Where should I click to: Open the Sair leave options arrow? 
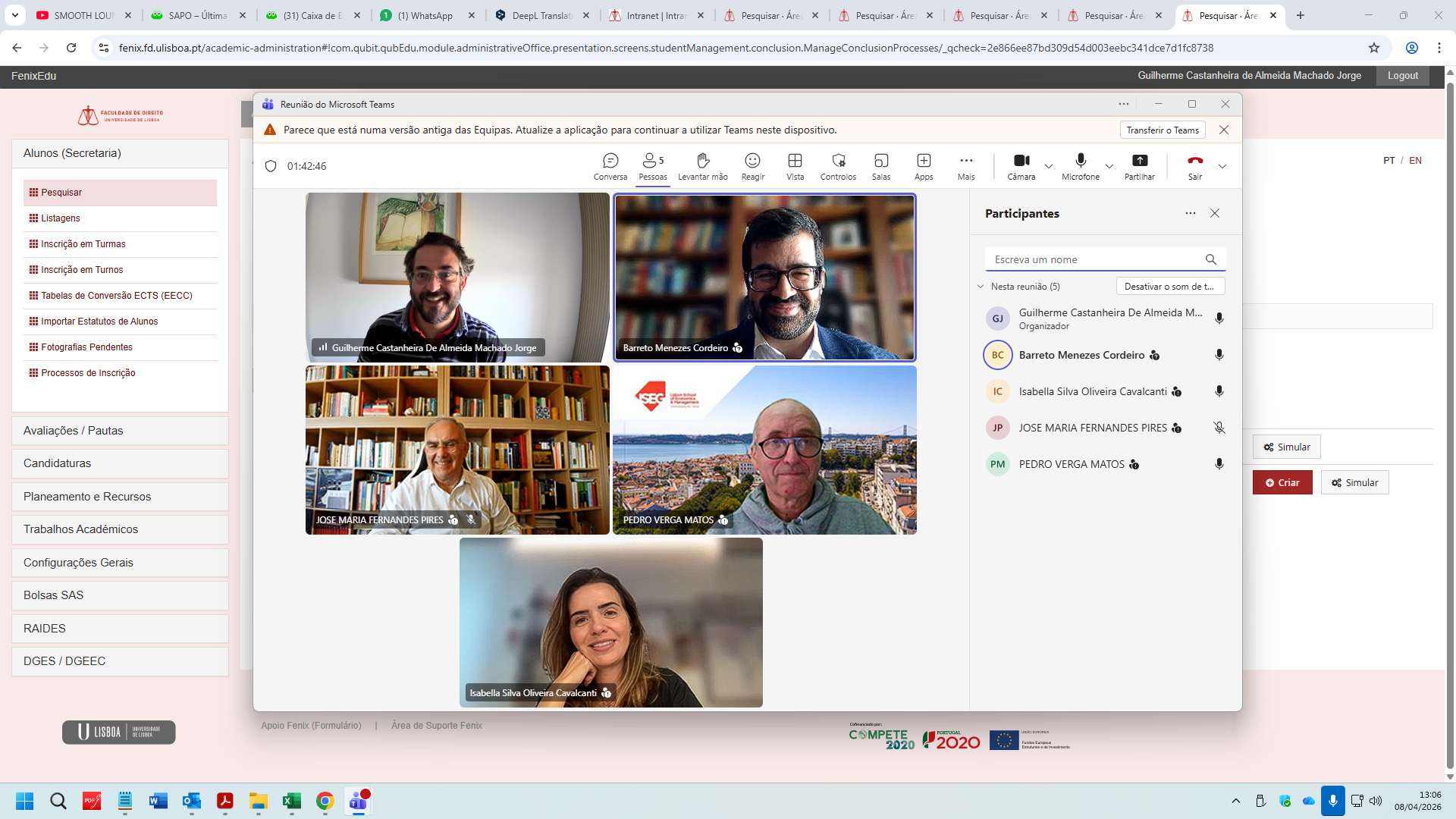(1222, 166)
